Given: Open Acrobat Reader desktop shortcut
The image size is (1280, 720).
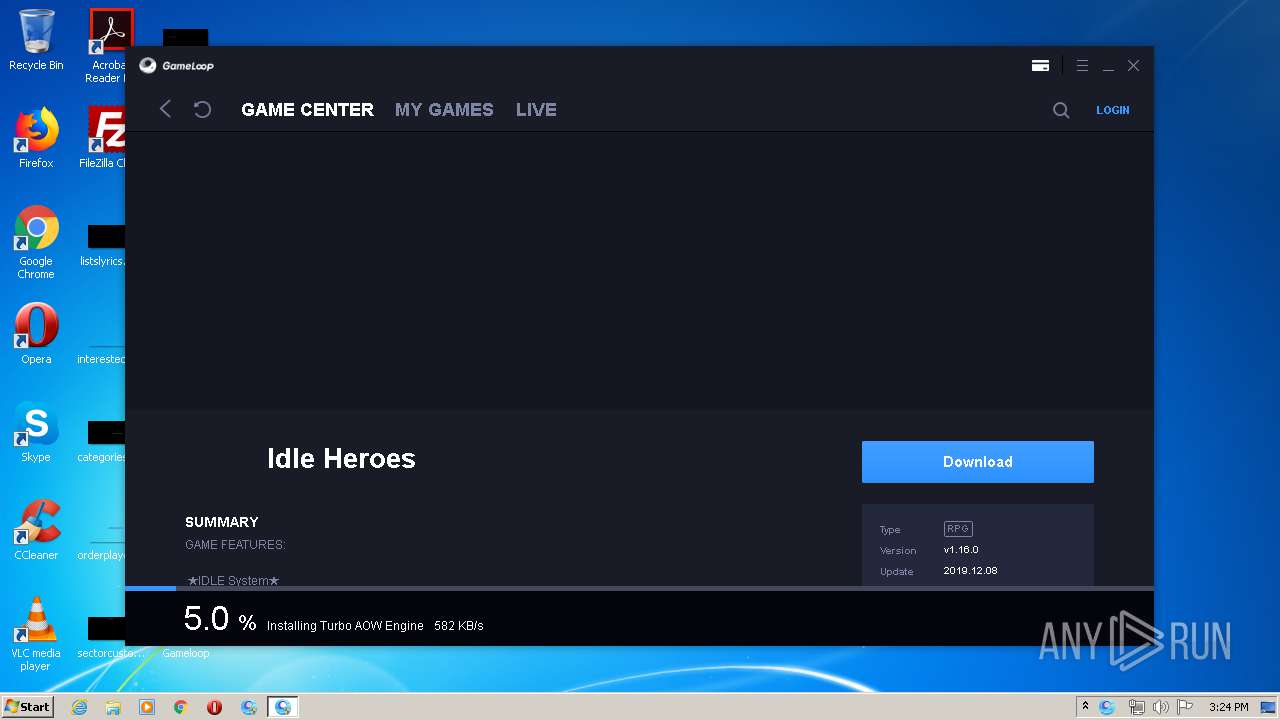Looking at the screenshot, I should click(108, 46).
